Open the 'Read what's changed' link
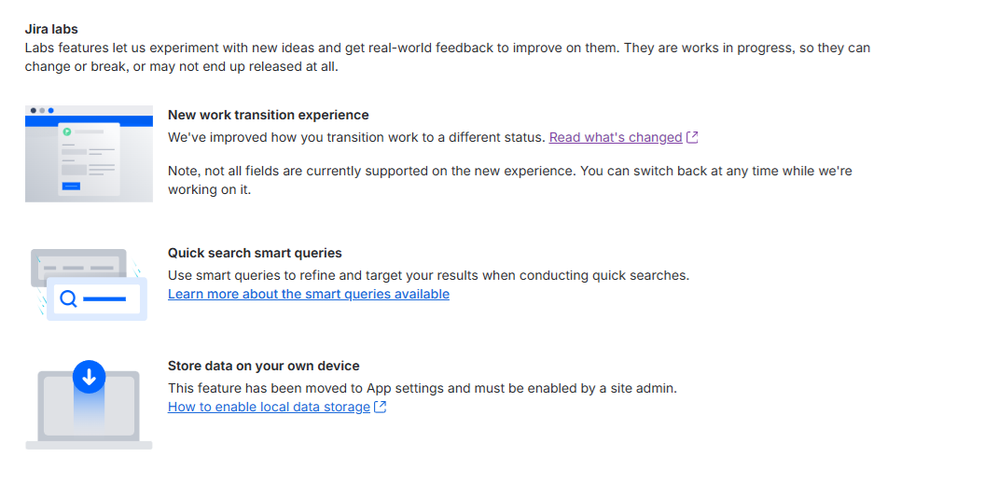Viewport: 998px width, 485px height. pyautogui.click(x=615, y=137)
